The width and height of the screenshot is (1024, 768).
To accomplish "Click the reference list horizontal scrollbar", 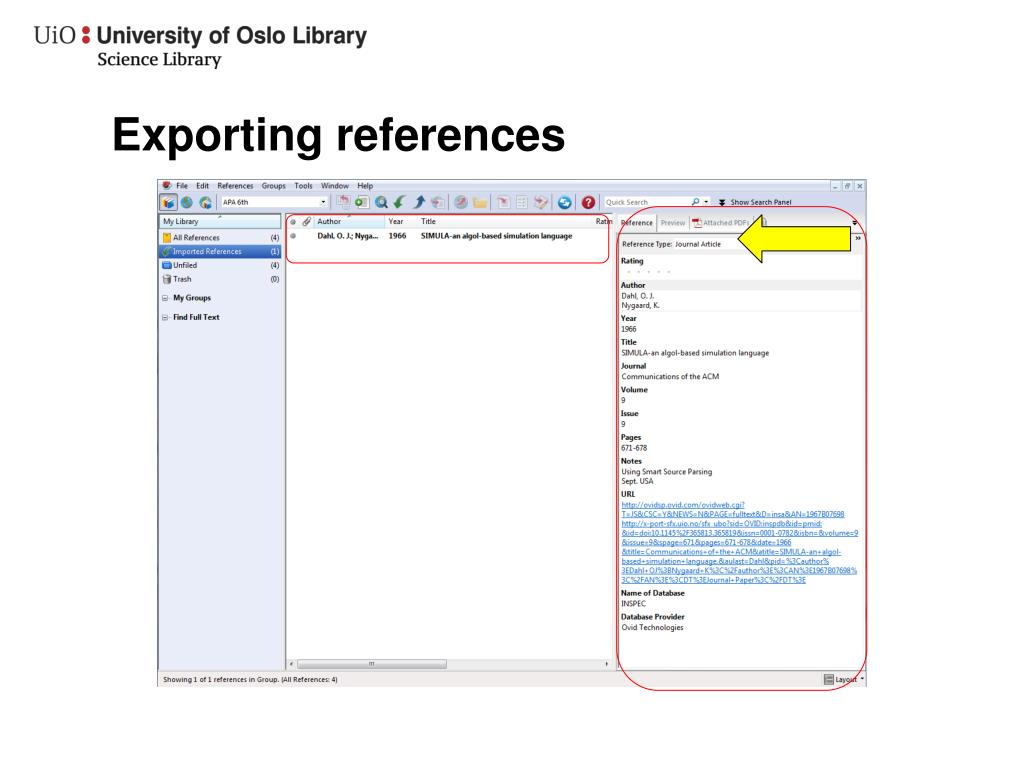I will coord(372,664).
